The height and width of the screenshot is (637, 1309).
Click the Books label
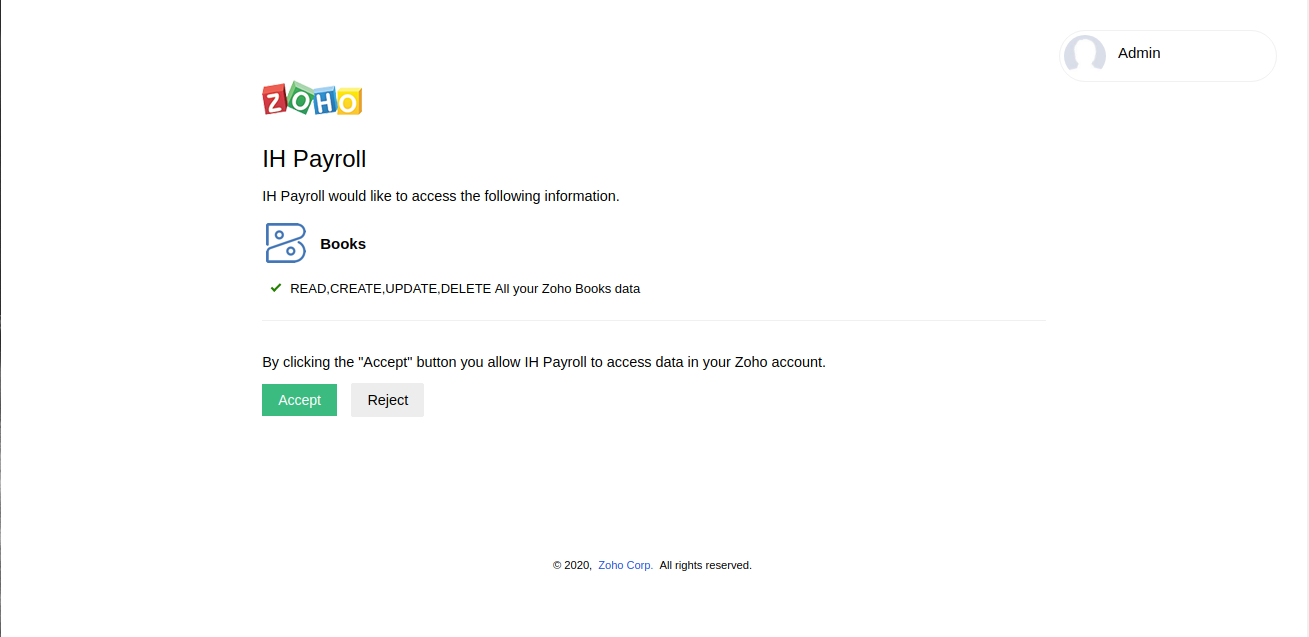coord(343,244)
